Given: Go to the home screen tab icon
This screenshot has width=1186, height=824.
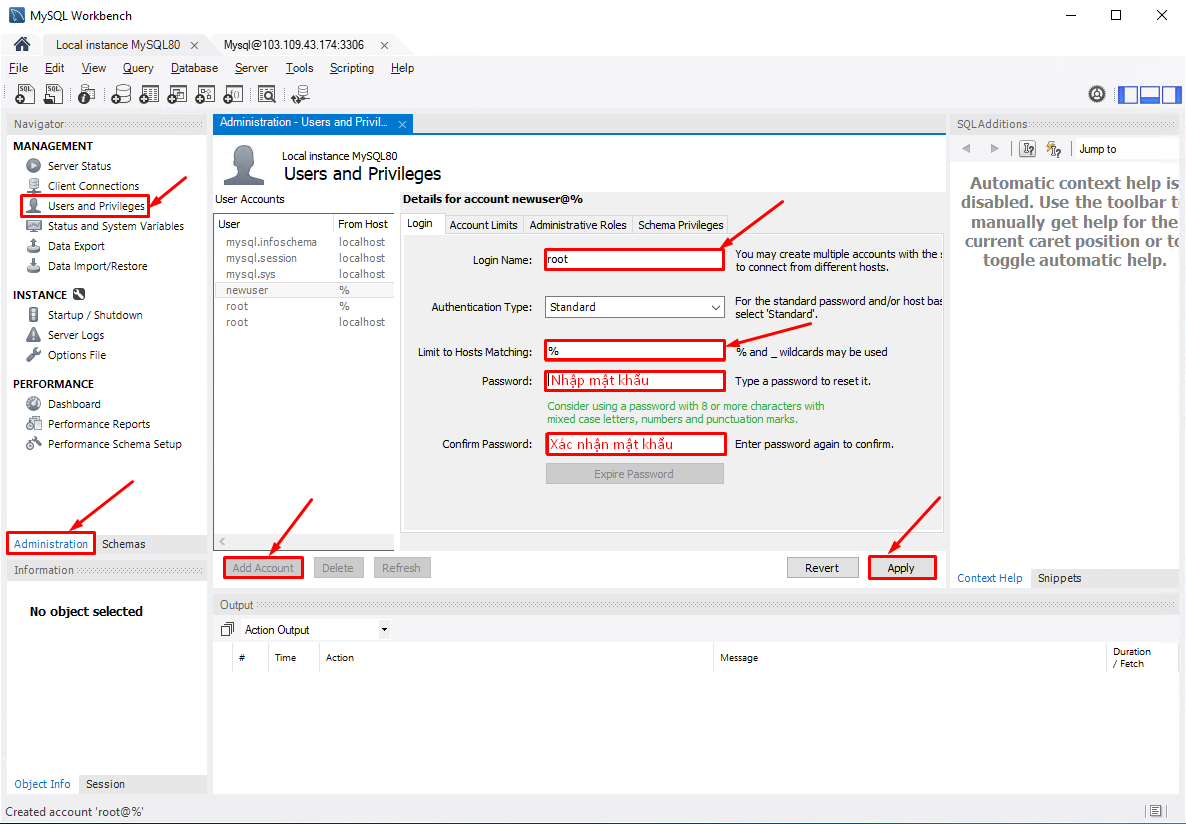Looking at the screenshot, I should click(22, 44).
